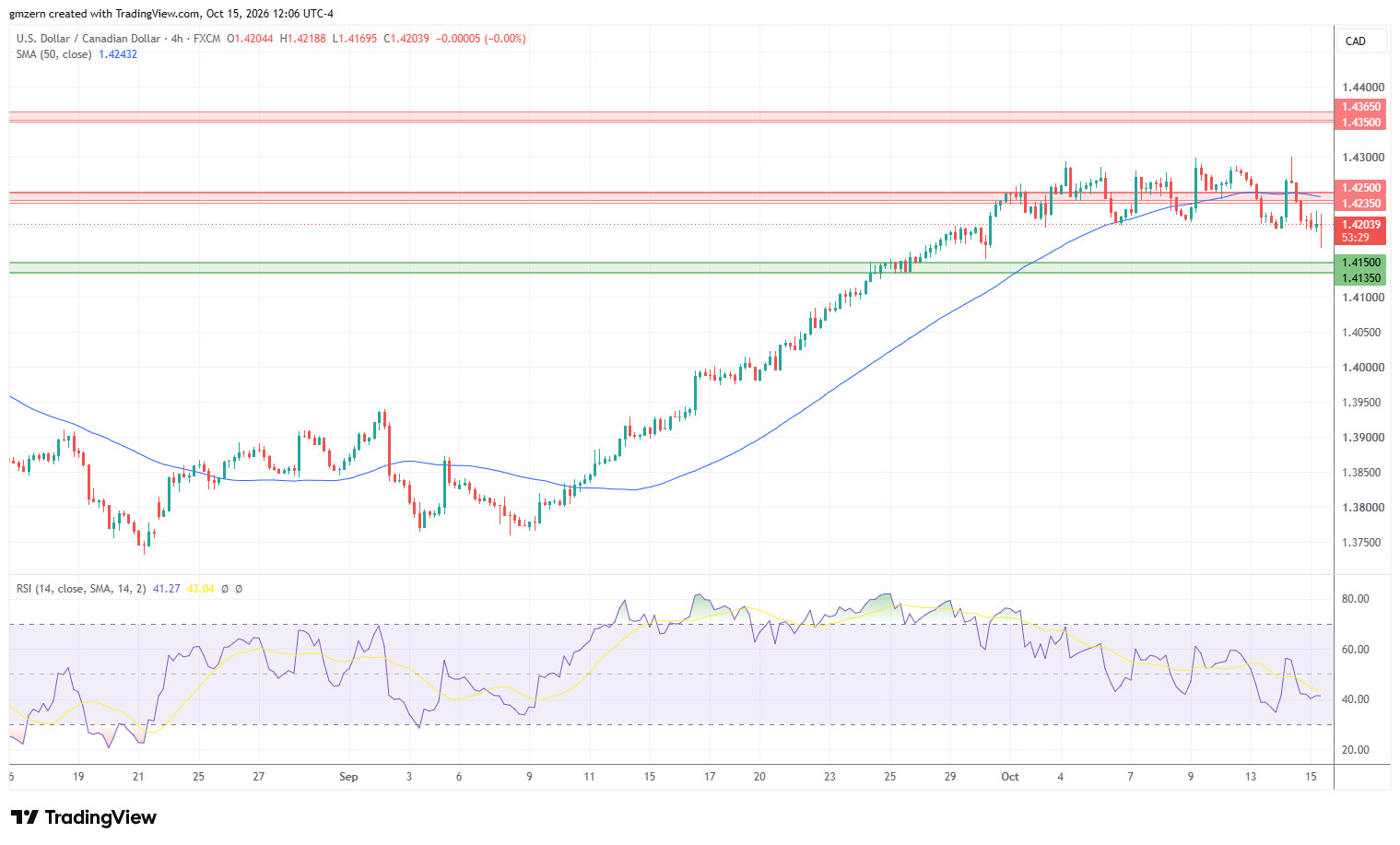Click the 21 date on the time axis
The height and width of the screenshot is (845, 1400).
[x=138, y=777]
